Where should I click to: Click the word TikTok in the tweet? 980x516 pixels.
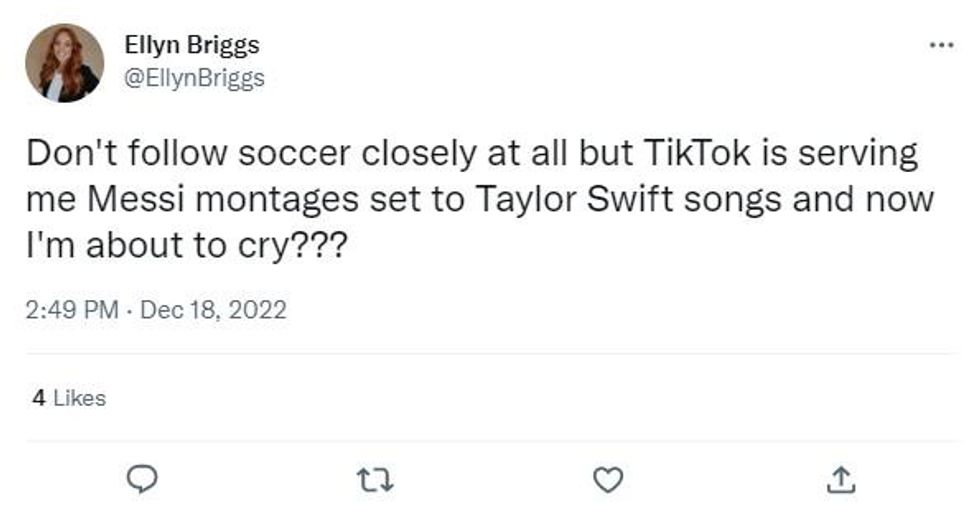coord(697,154)
